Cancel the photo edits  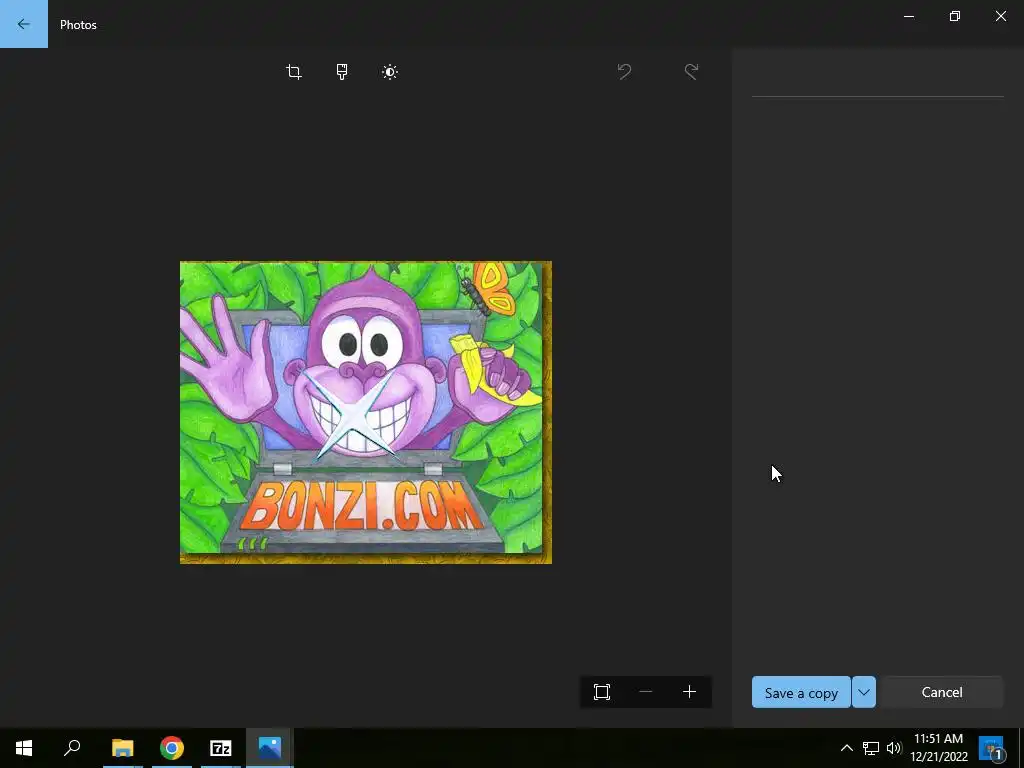pos(942,692)
